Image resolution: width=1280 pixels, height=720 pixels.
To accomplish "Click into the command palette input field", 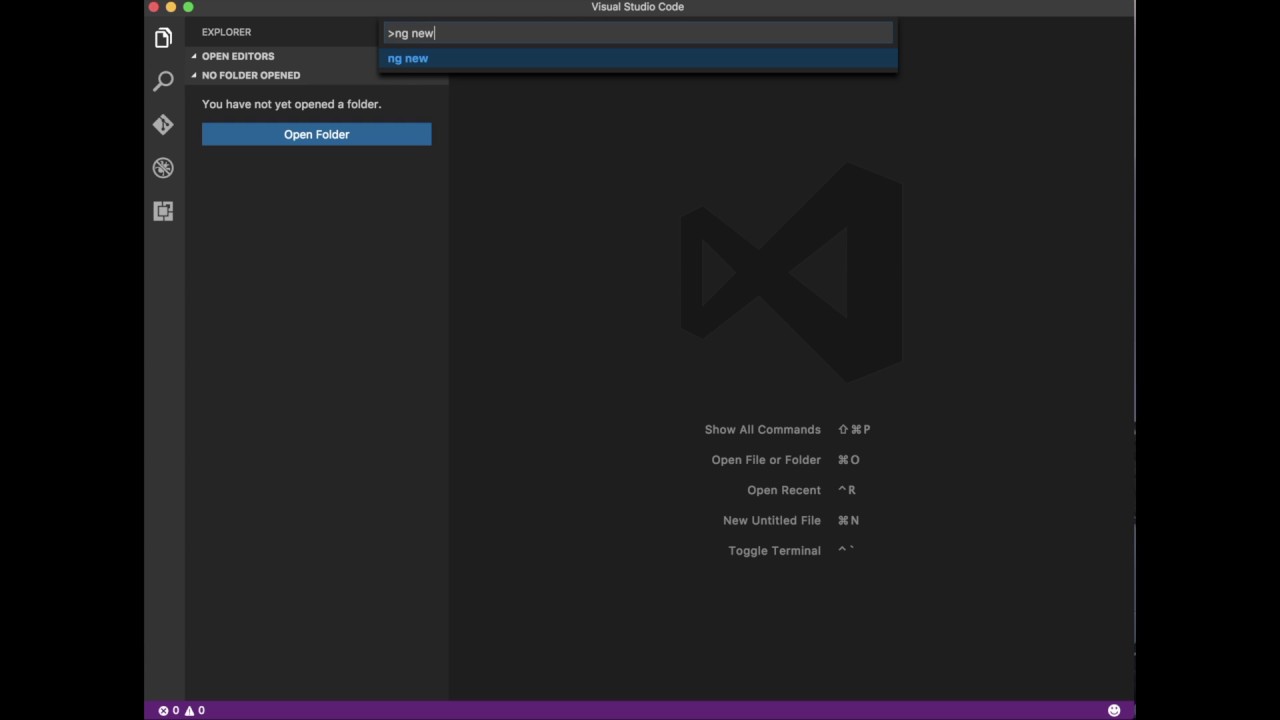I will [638, 33].
